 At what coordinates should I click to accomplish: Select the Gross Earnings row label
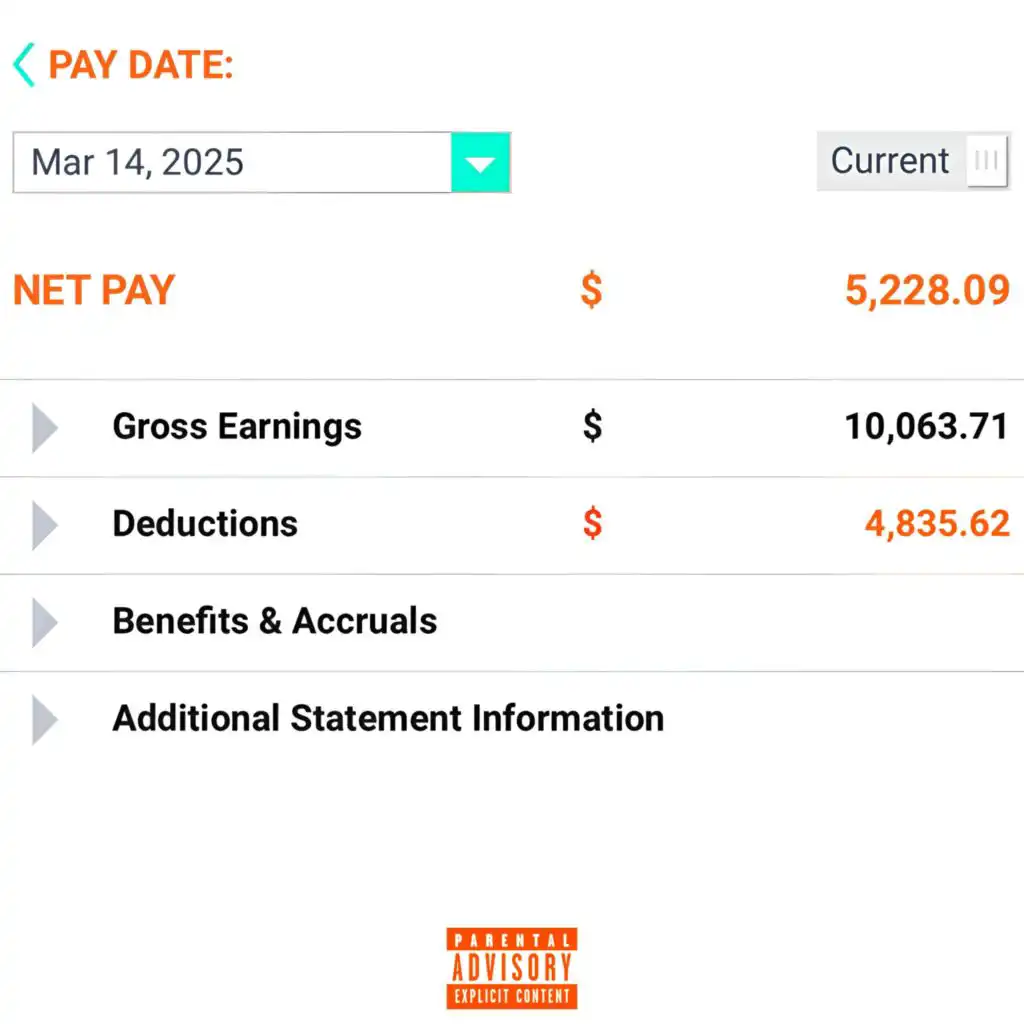237,427
